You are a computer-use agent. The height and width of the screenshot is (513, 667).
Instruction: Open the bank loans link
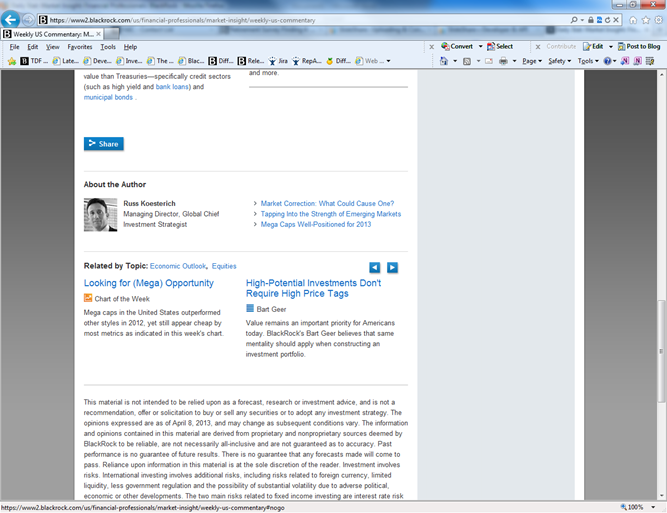pos(172,87)
